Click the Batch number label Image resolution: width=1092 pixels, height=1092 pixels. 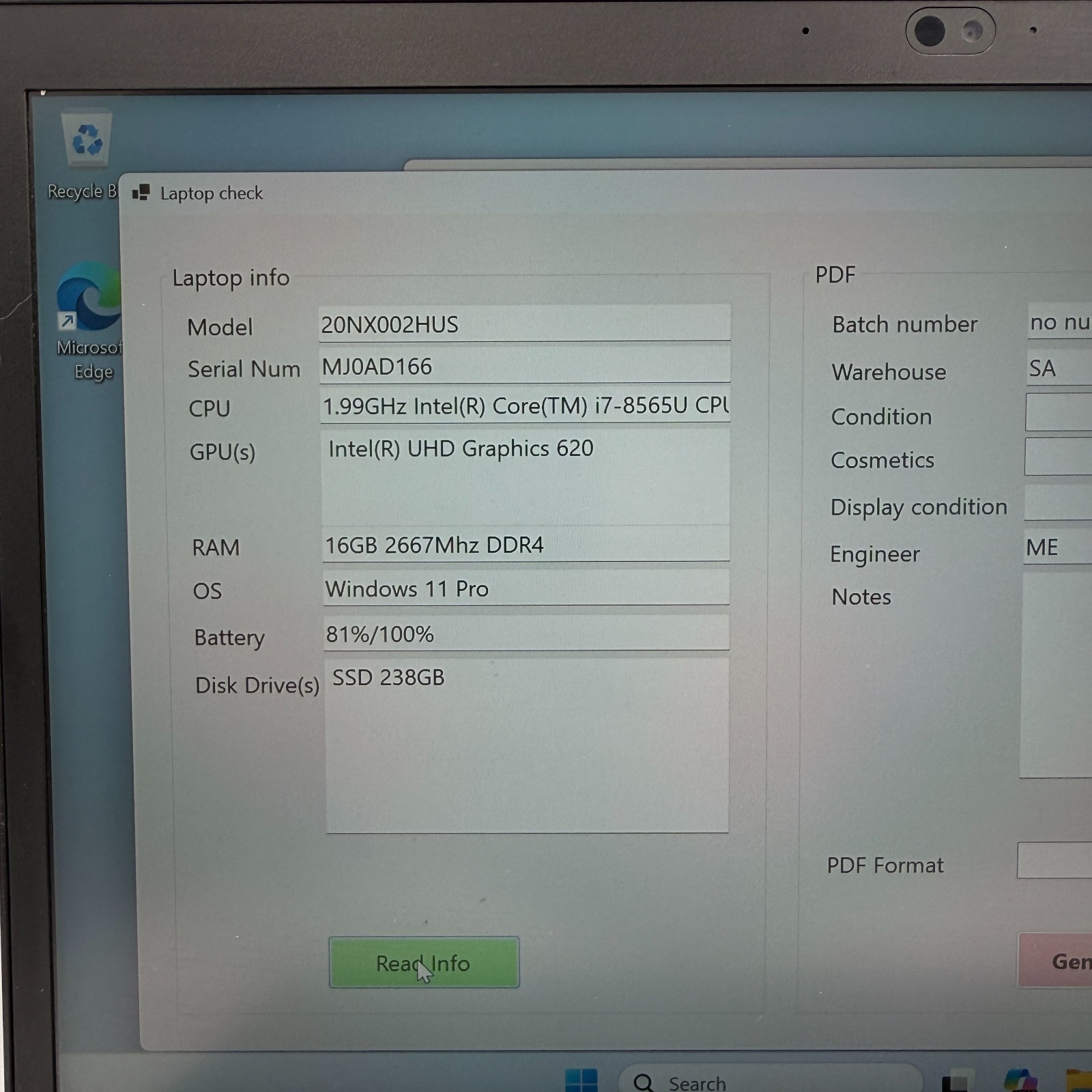tap(905, 324)
